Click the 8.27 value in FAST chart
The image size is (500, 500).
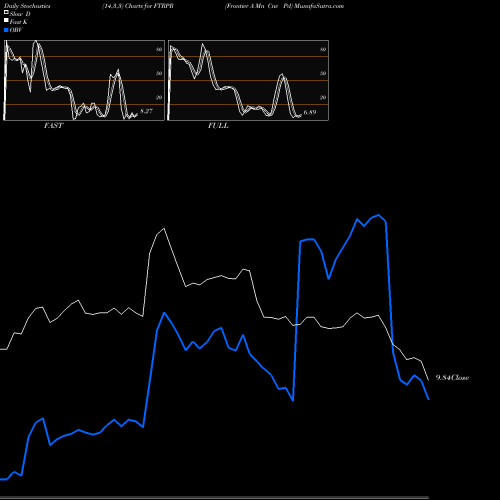click(146, 111)
